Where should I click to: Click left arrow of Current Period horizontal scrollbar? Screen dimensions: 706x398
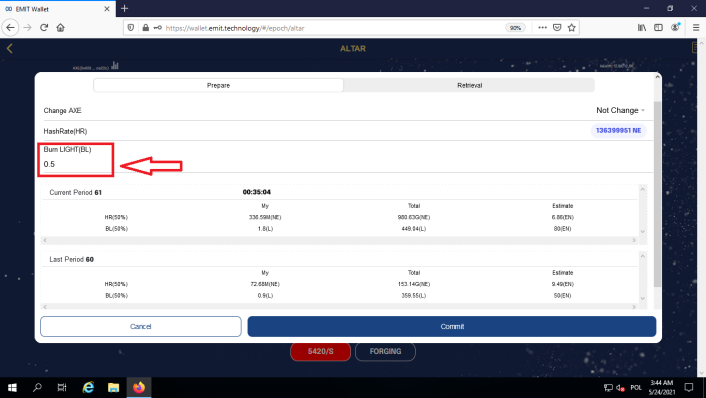[x=45, y=240]
